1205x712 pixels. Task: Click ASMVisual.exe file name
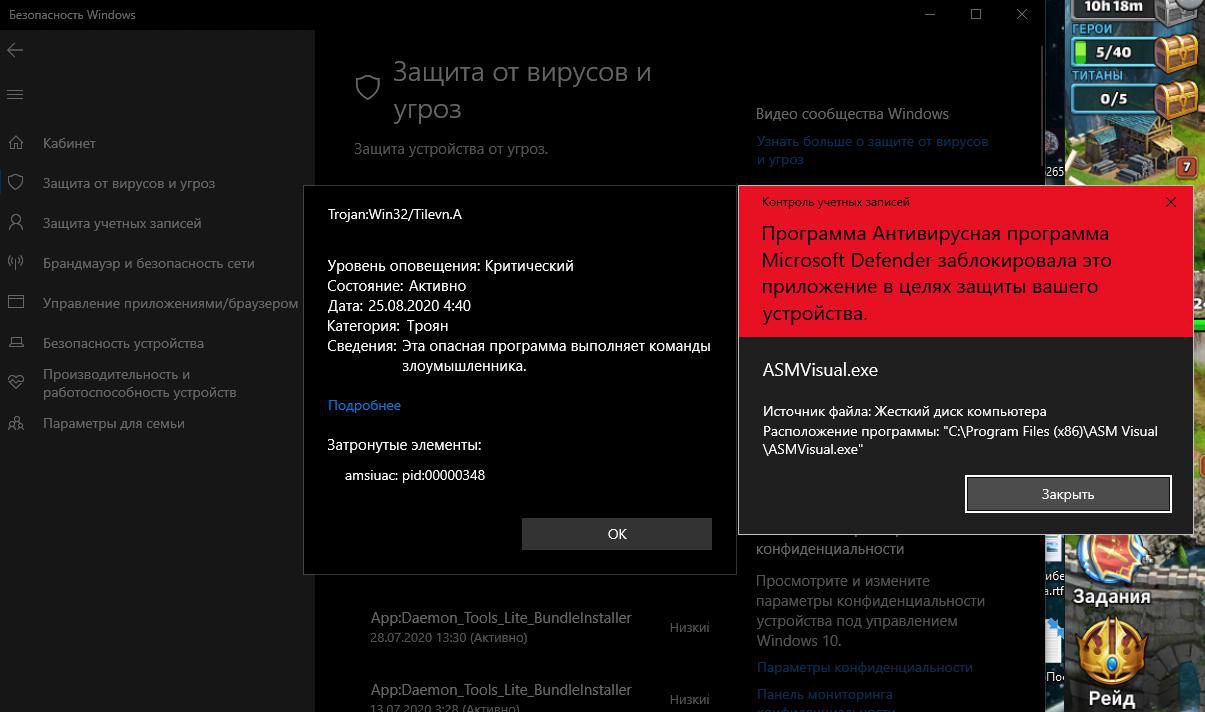click(x=820, y=369)
